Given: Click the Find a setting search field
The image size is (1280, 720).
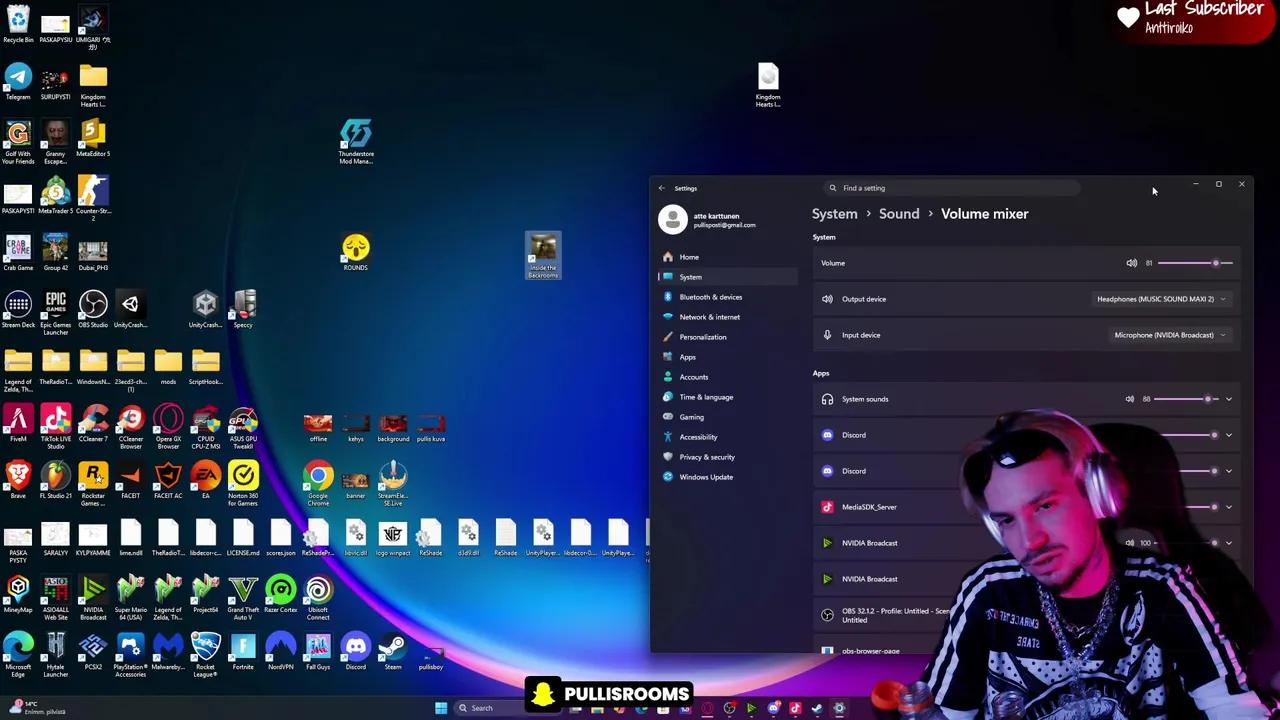Looking at the screenshot, I should [952, 188].
